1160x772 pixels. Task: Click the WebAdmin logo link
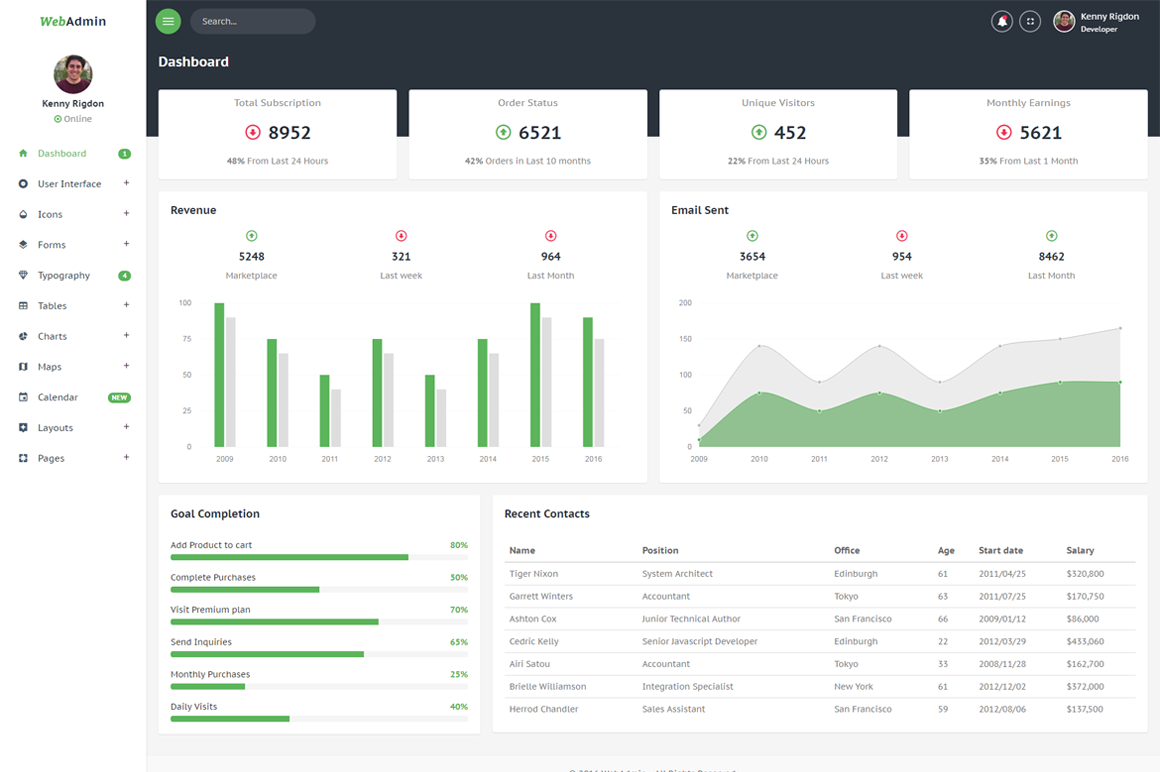[72, 21]
